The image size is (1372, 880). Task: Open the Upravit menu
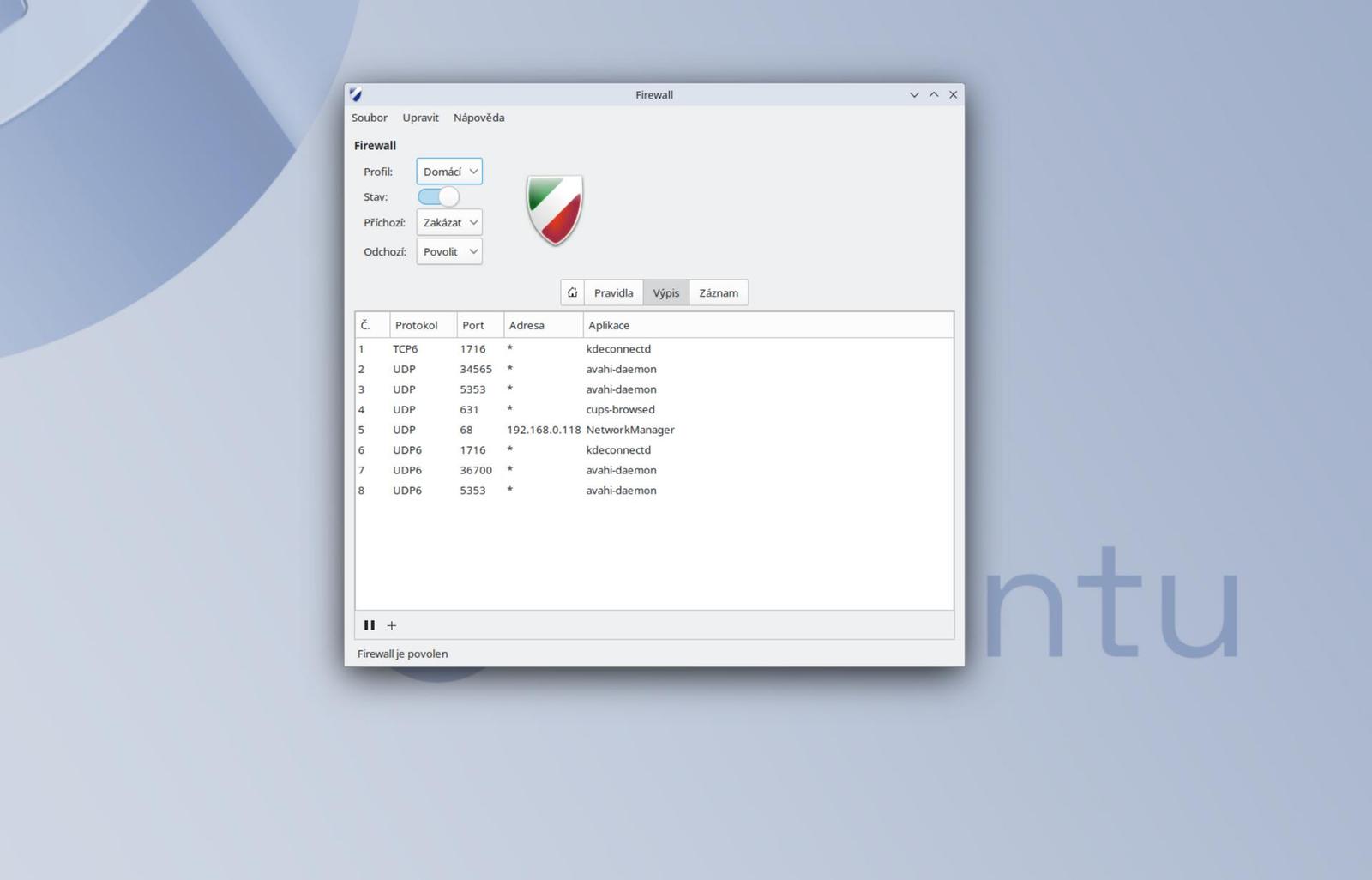tap(421, 118)
